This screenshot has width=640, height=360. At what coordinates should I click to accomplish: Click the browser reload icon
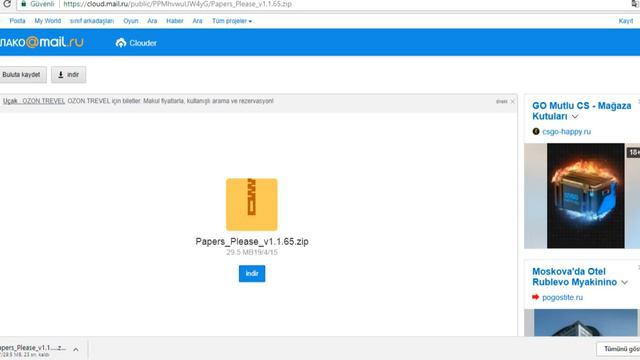tap(7, 4)
